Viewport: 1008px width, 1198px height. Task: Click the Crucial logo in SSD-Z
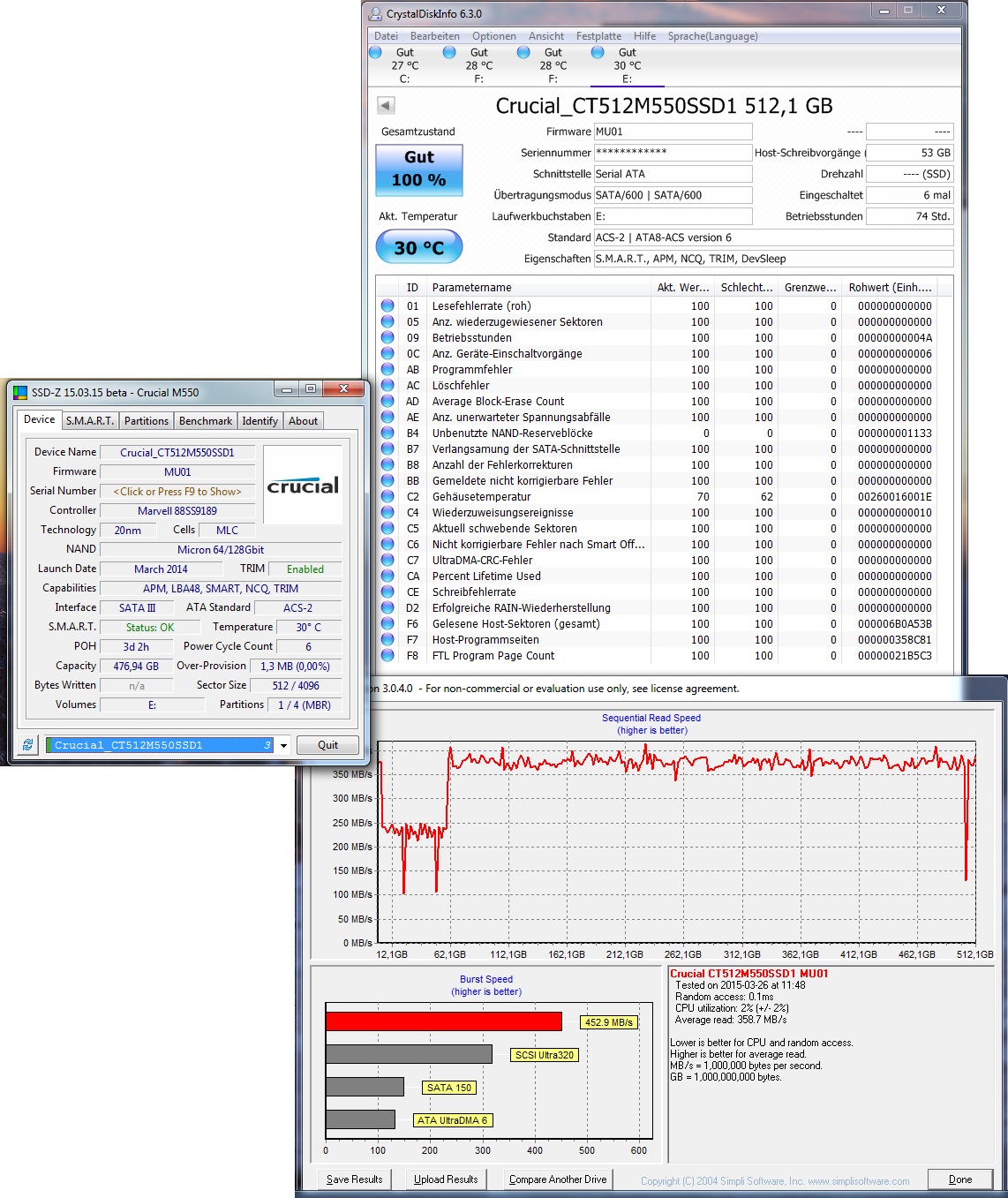pos(303,486)
